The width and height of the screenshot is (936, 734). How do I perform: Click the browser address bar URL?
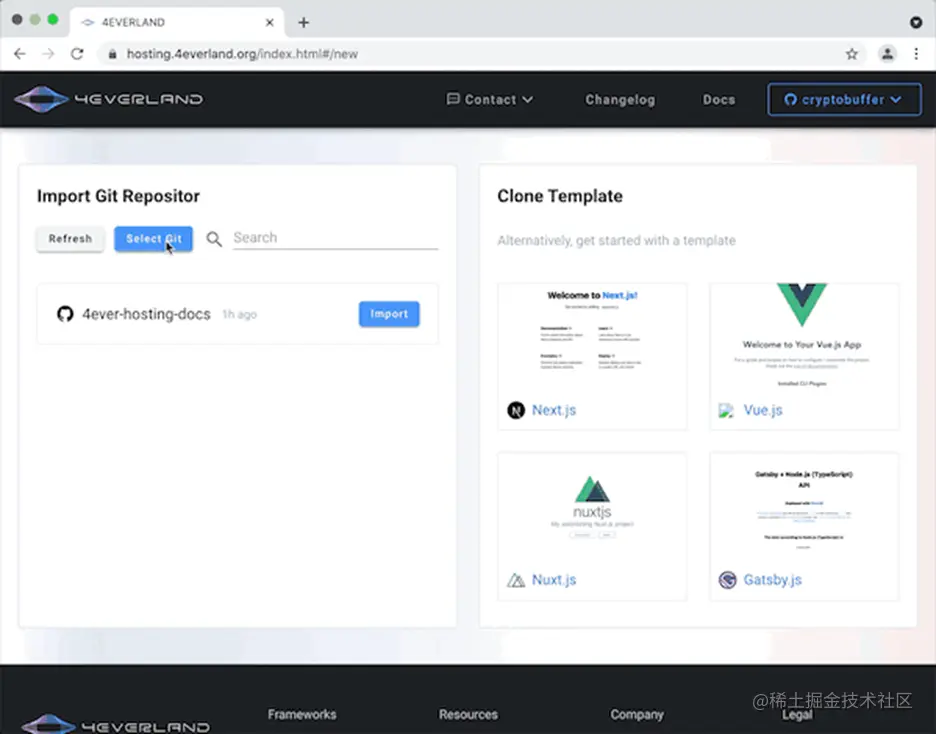(x=242, y=54)
